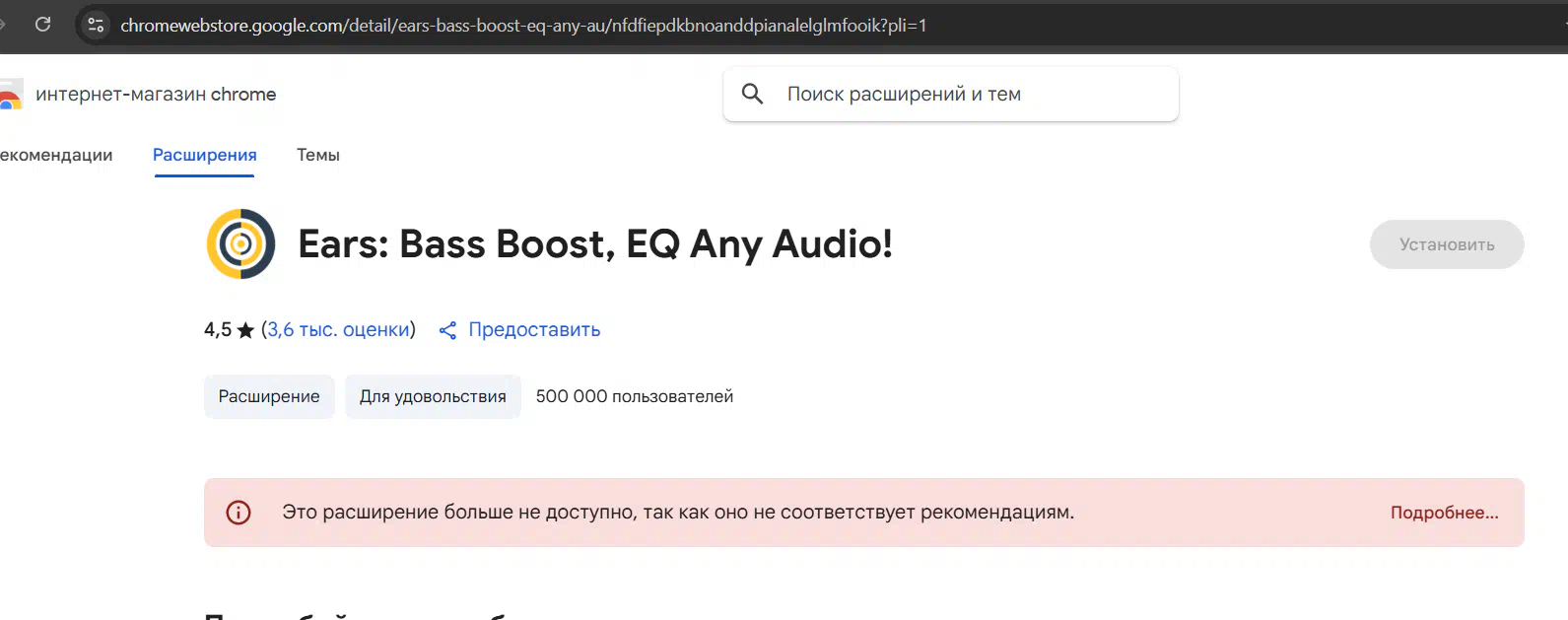Click the share icon beside Предоставить
This screenshot has width=1568, height=620.
pos(447,330)
